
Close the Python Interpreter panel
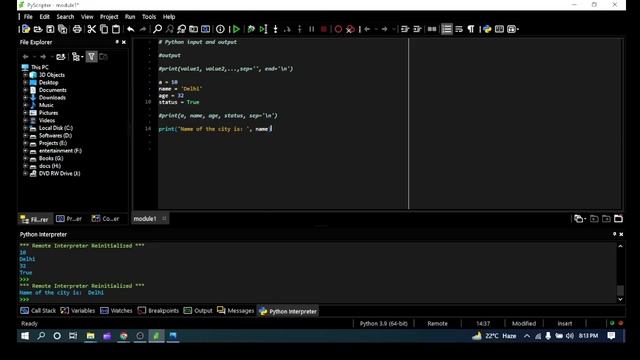621,234
